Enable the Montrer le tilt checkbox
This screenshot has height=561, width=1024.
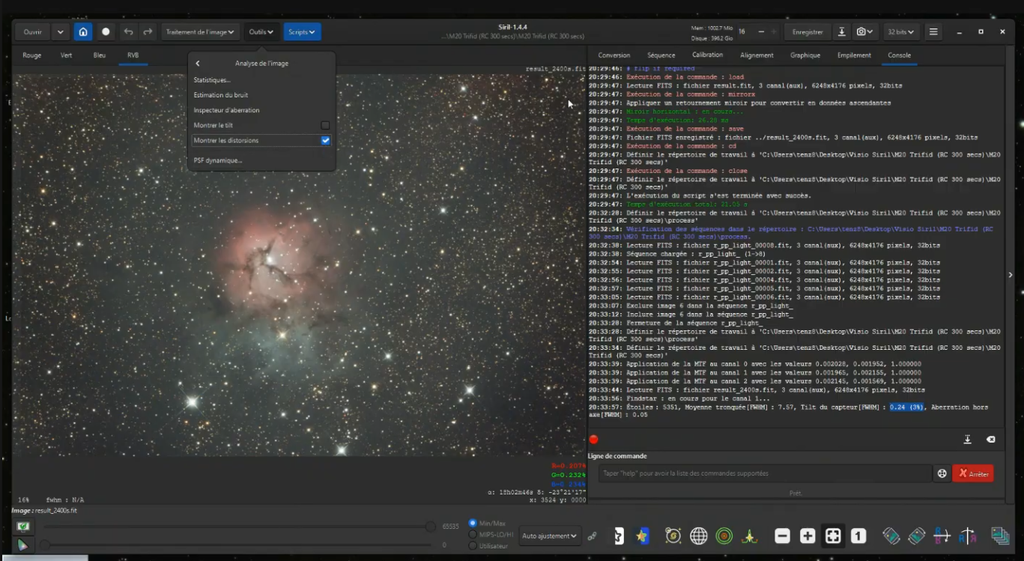click(x=325, y=125)
